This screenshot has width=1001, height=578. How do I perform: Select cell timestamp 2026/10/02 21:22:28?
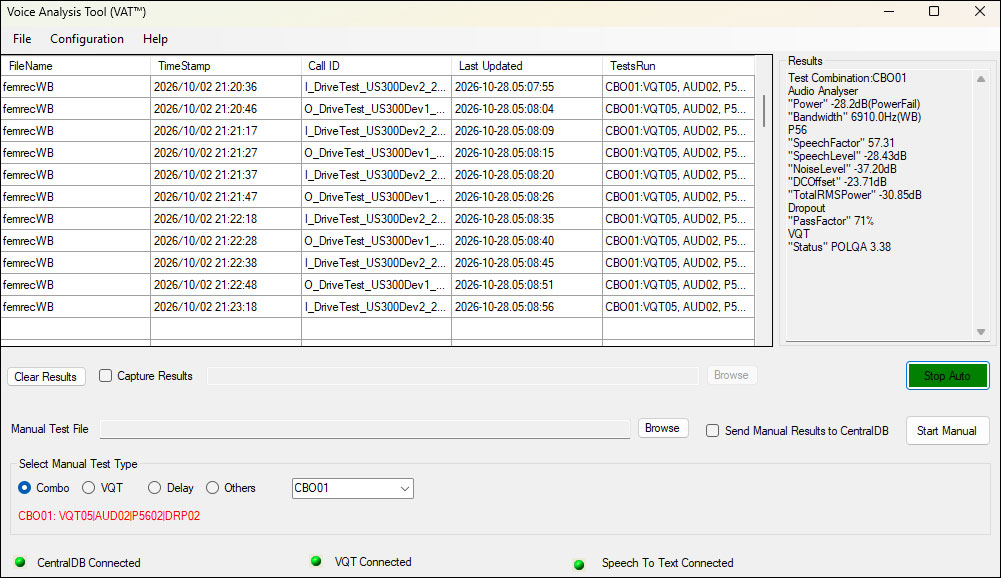click(225, 241)
